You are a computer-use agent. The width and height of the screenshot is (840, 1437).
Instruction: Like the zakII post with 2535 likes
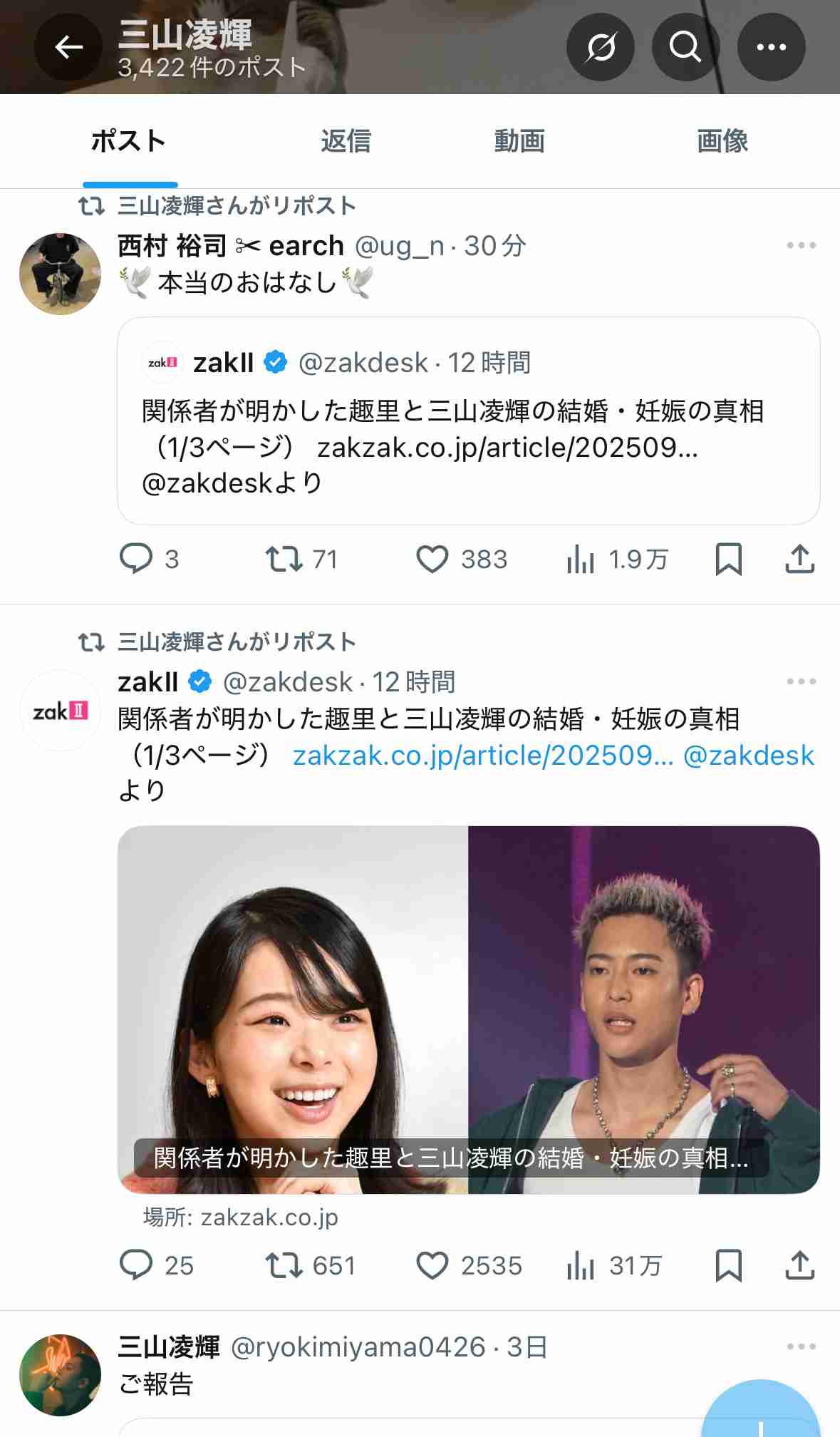coord(469,1265)
